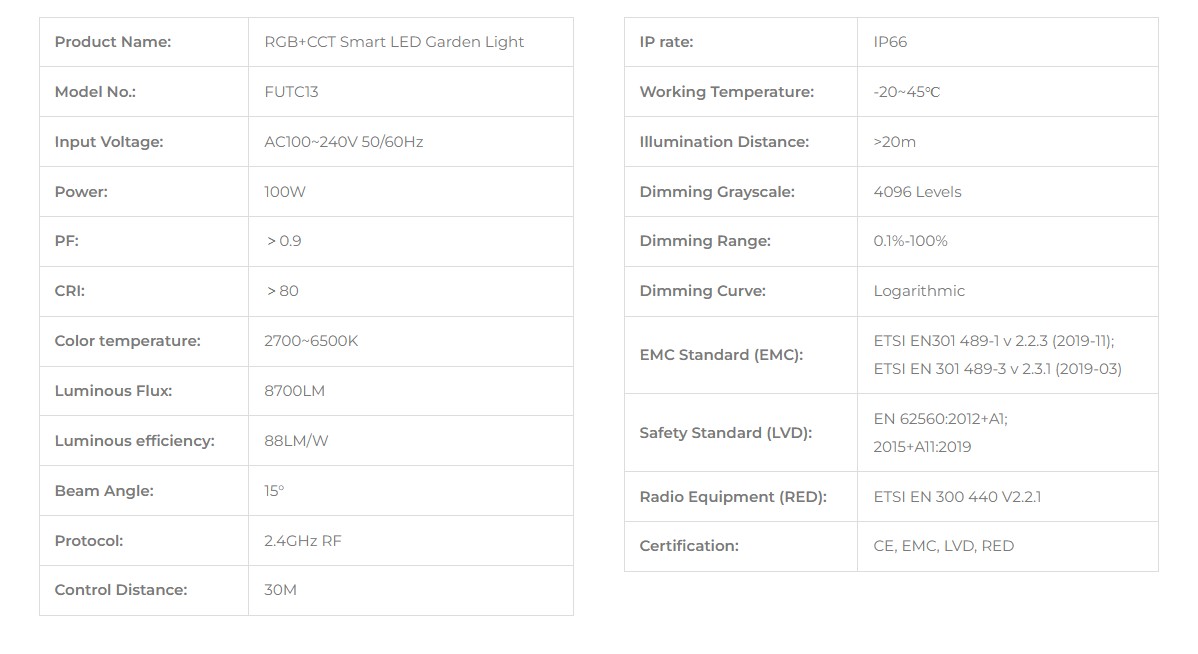Click the 100W power value

click(x=285, y=192)
